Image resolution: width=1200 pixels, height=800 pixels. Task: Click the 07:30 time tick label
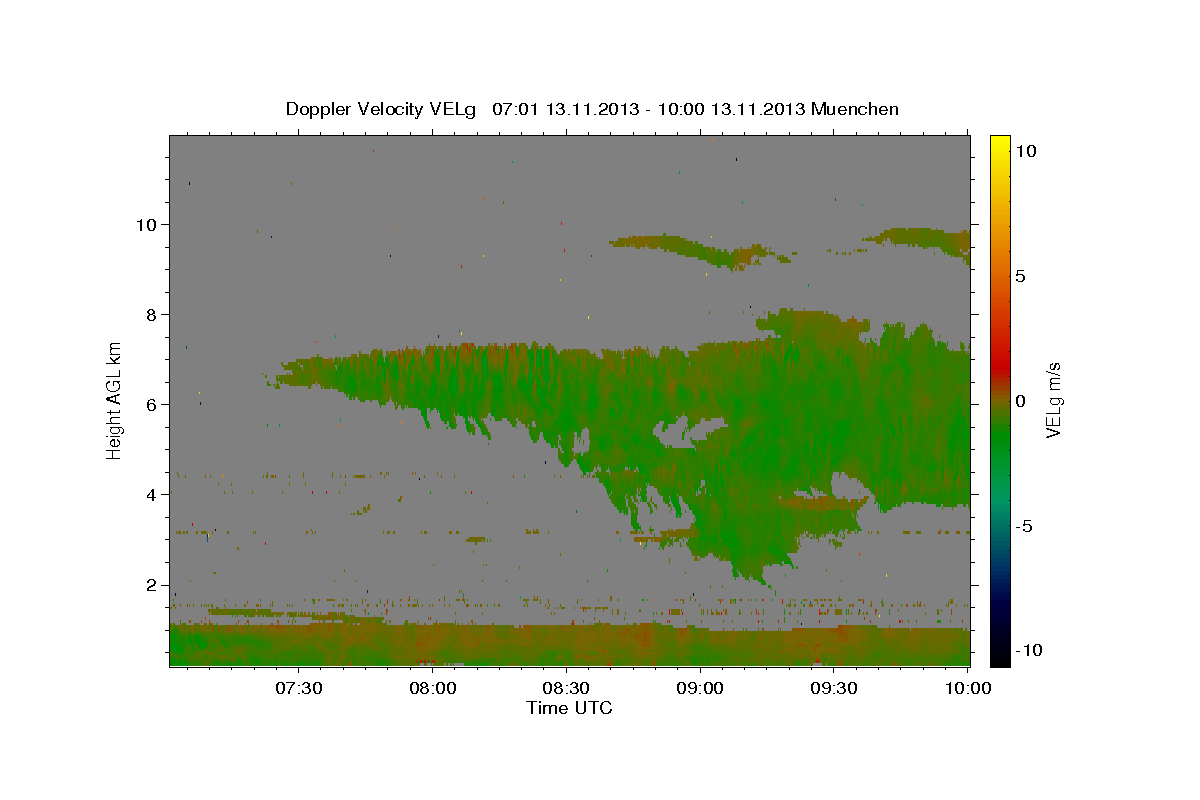pos(300,688)
